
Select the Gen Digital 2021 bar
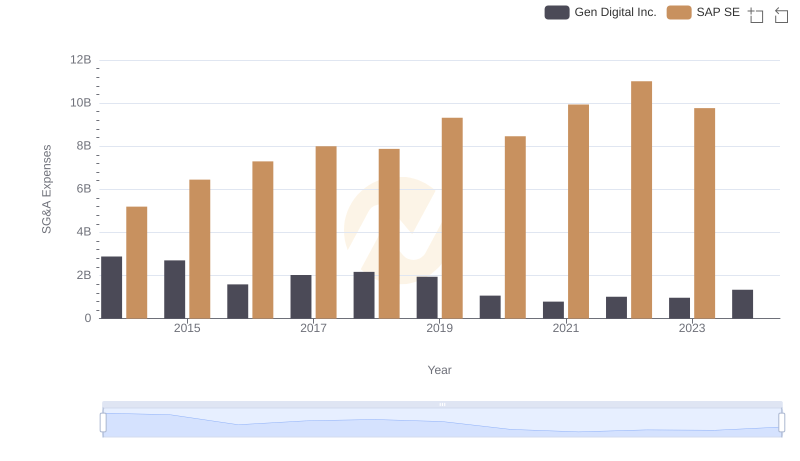coord(554,310)
